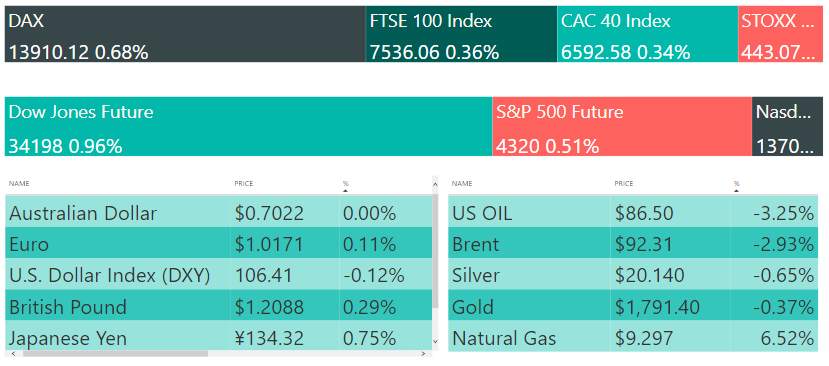Select the FTSE 100 Index tile
Image resolution: width=829 pixels, height=366 pixels.
pyautogui.click(x=461, y=34)
